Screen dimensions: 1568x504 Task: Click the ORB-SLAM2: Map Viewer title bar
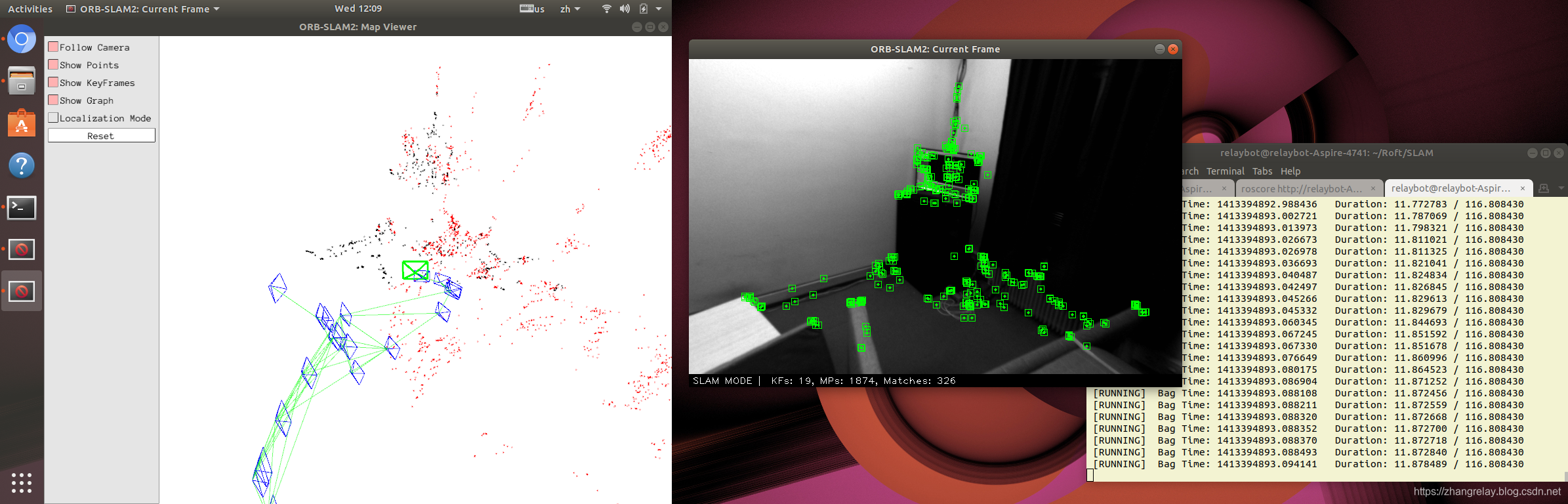pos(358,27)
